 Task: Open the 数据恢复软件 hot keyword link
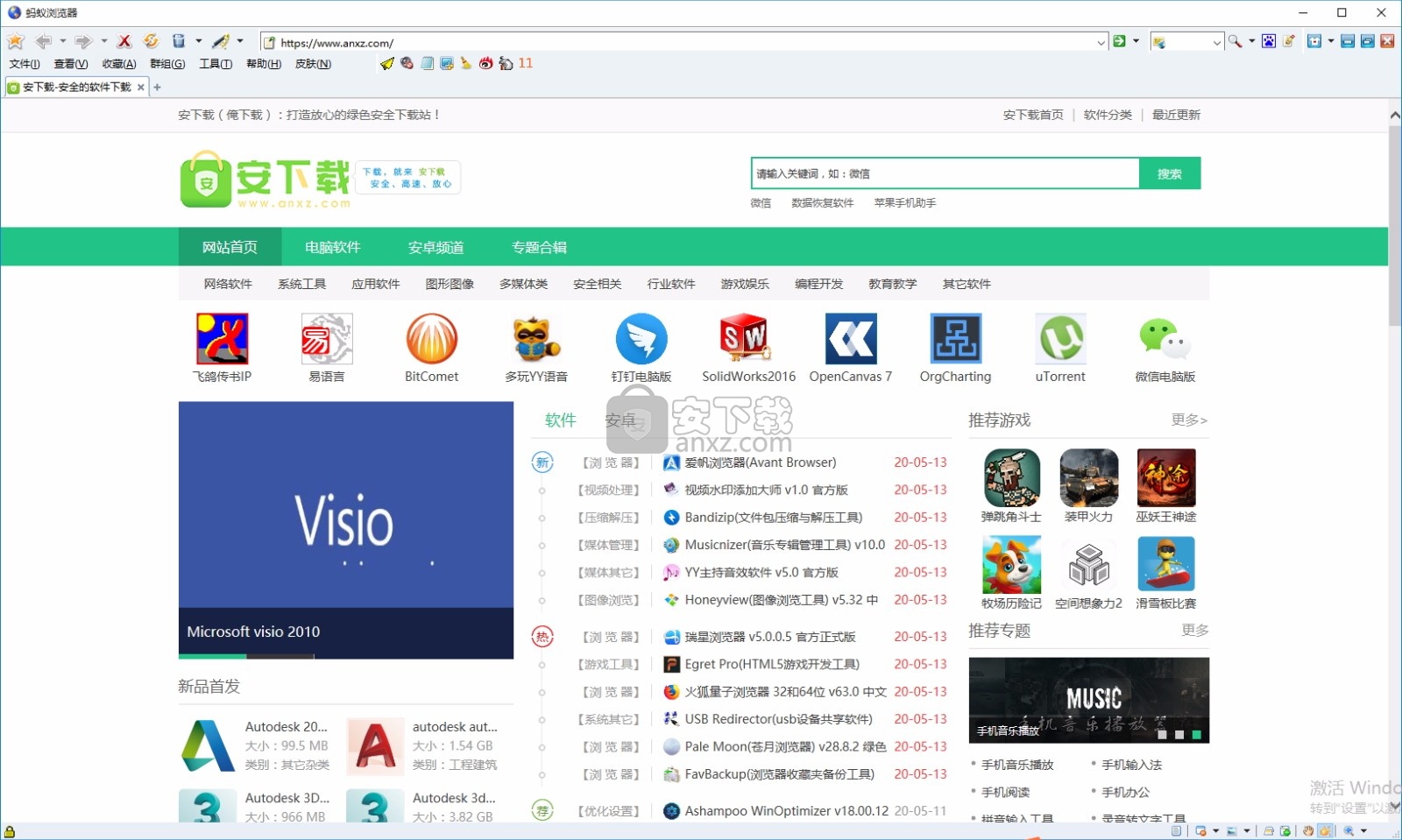point(822,203)
